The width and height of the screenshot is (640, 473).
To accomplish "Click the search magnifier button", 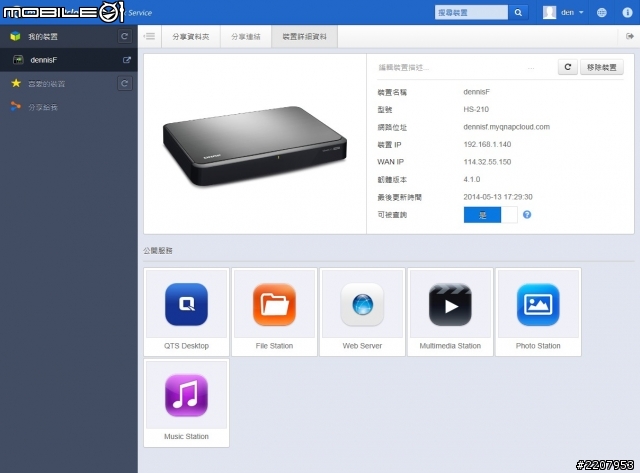I will pyautogui.click(x=518, y=13).
